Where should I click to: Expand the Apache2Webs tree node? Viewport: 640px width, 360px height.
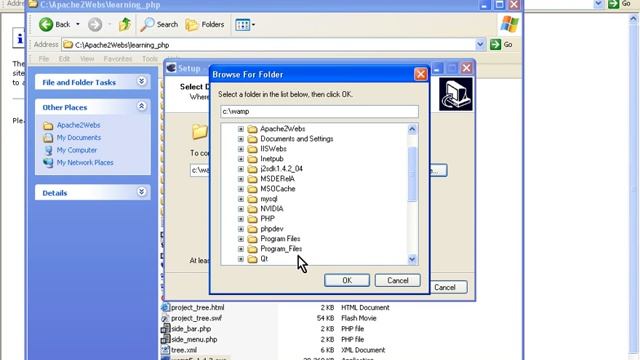click(241, 129)
